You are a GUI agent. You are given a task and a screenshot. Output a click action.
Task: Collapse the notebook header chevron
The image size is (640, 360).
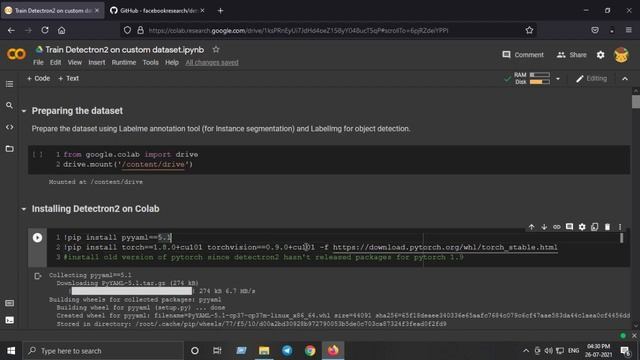click(625, 79)
